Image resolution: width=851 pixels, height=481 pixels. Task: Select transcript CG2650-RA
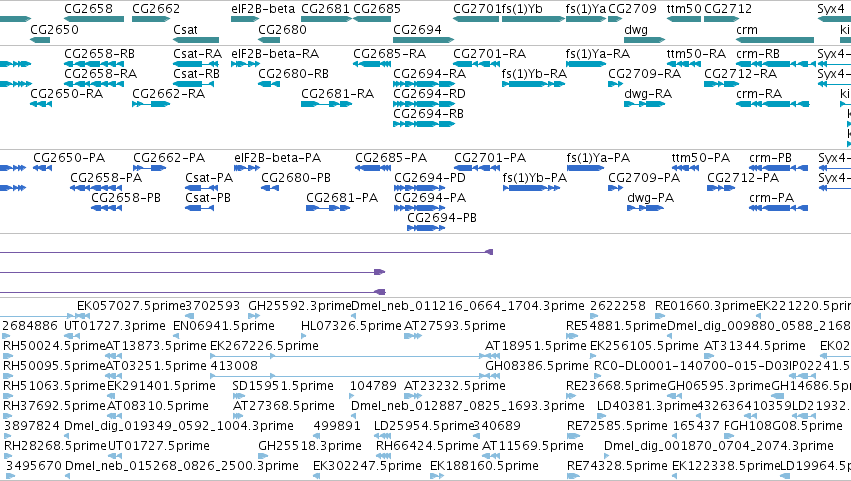[41, 104]
